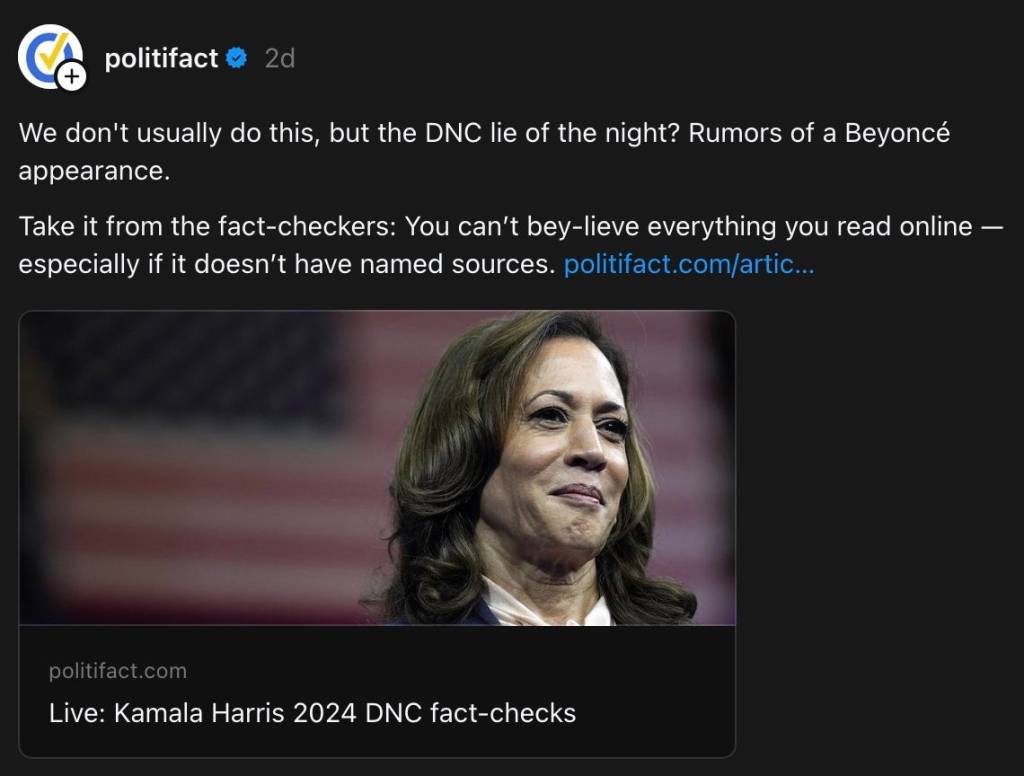This screenshot has height=776, width=1024.
Task: Click the PolitiFact profile avatar logo
Action: [x=48, y=56]
